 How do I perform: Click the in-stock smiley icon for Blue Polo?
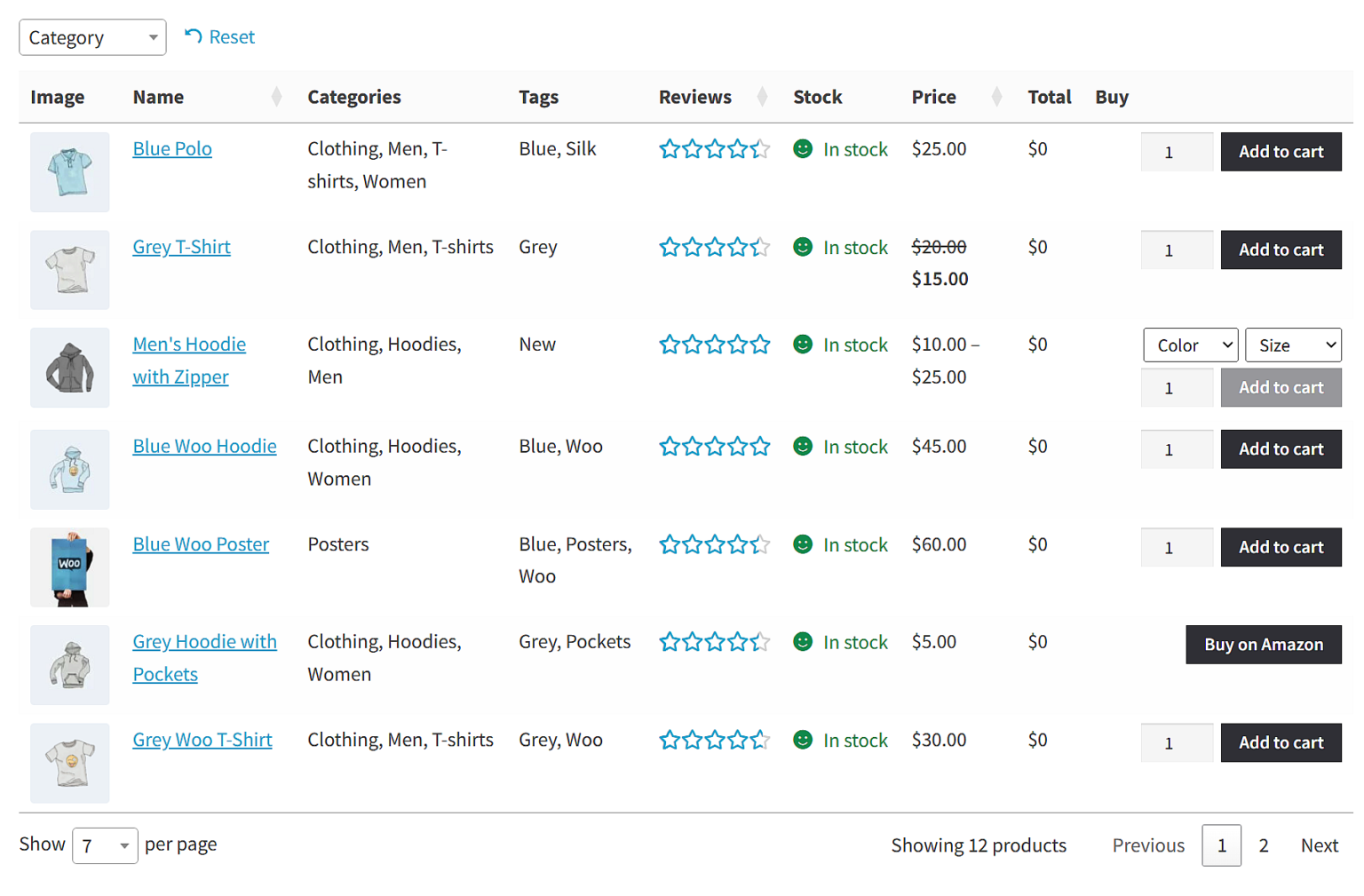pos(803,150)
